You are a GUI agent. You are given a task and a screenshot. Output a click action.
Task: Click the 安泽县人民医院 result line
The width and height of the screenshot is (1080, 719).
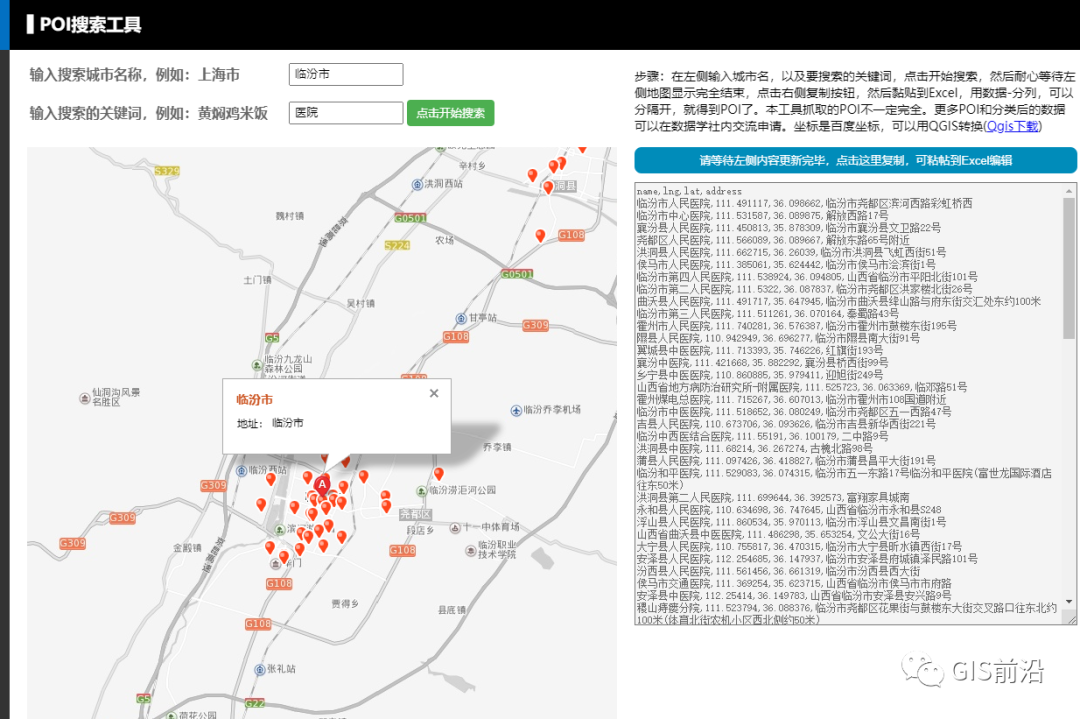(x=807, y=559)
